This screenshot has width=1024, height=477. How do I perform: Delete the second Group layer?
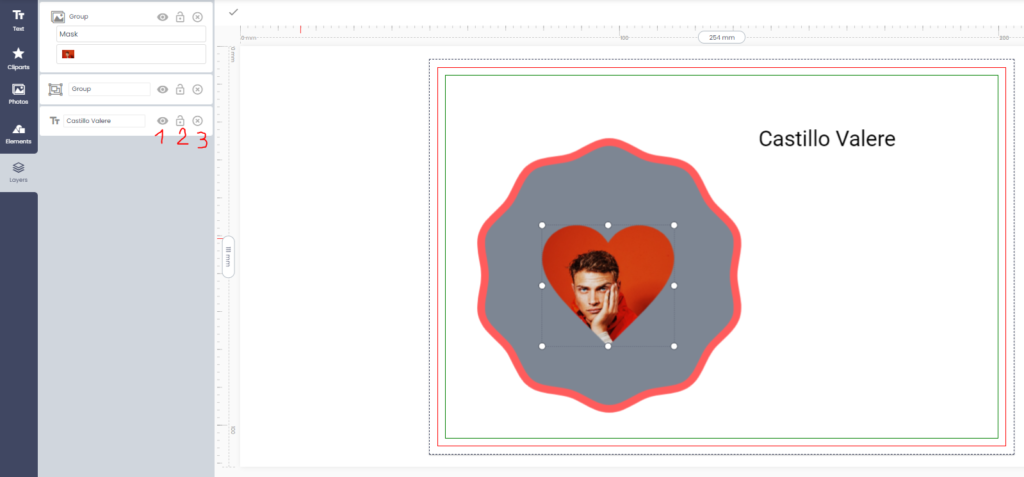point(197,89)
